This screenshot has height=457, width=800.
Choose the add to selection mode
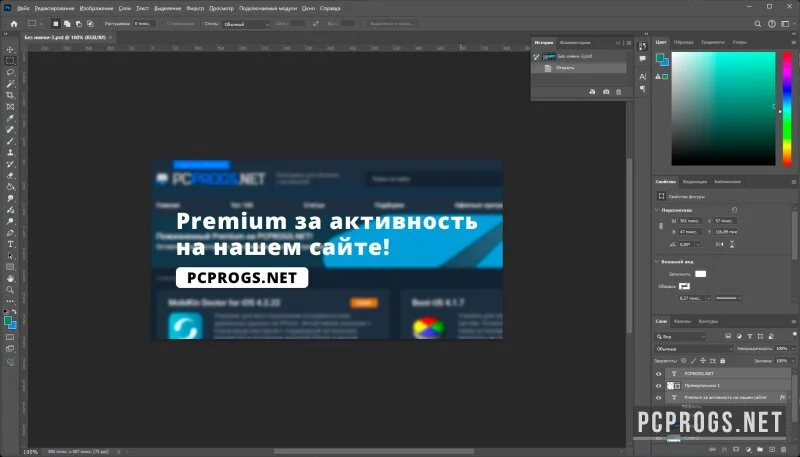click(67, 24)
